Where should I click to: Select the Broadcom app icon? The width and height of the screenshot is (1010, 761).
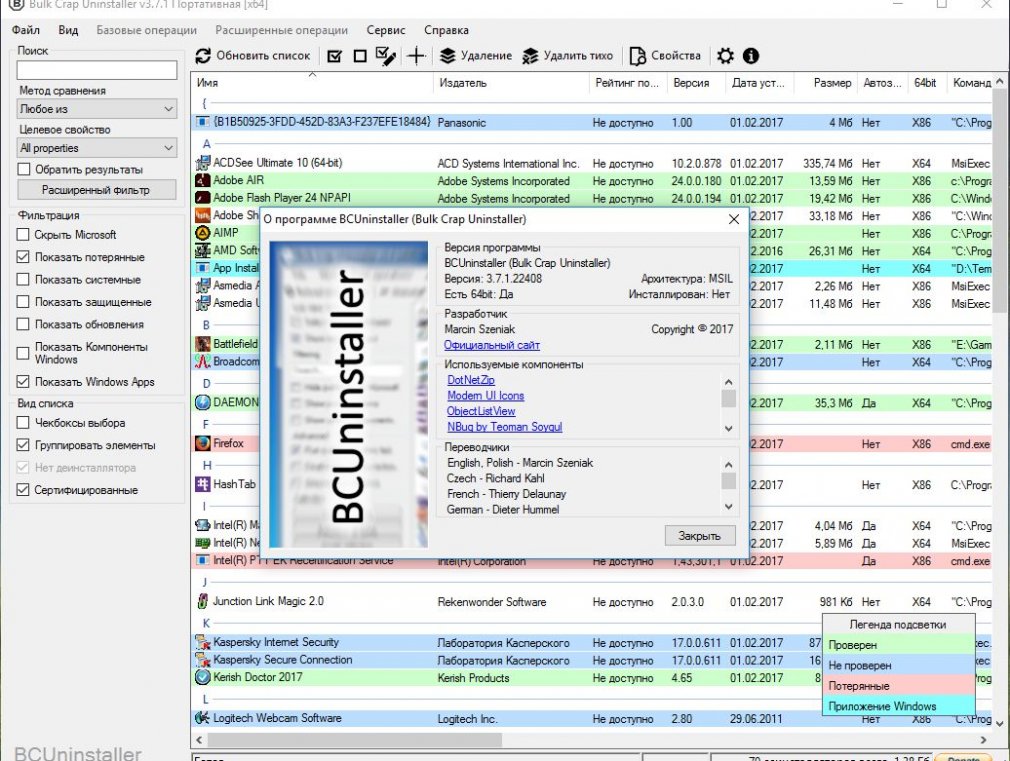(203, 361)
